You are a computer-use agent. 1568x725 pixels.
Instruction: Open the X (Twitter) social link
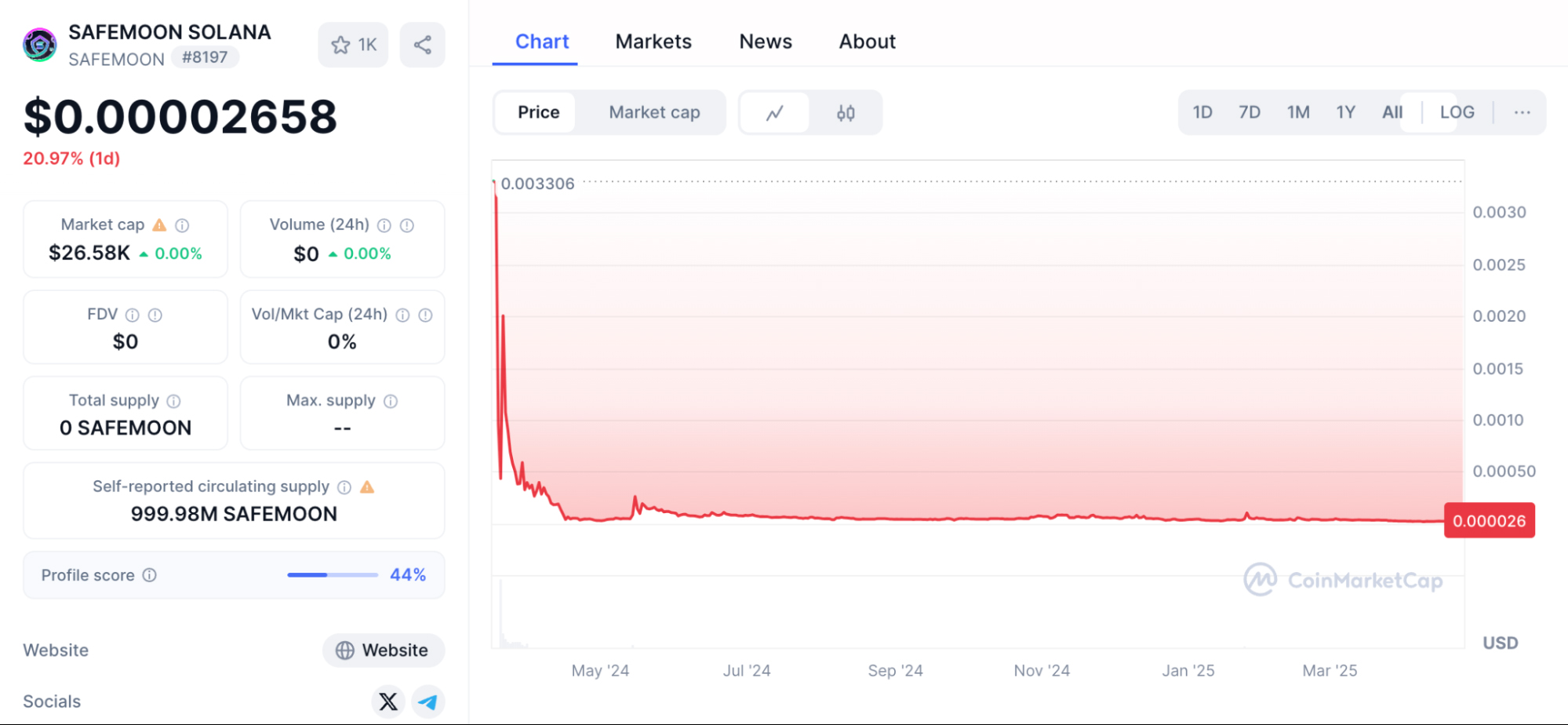tap(388, 701)
